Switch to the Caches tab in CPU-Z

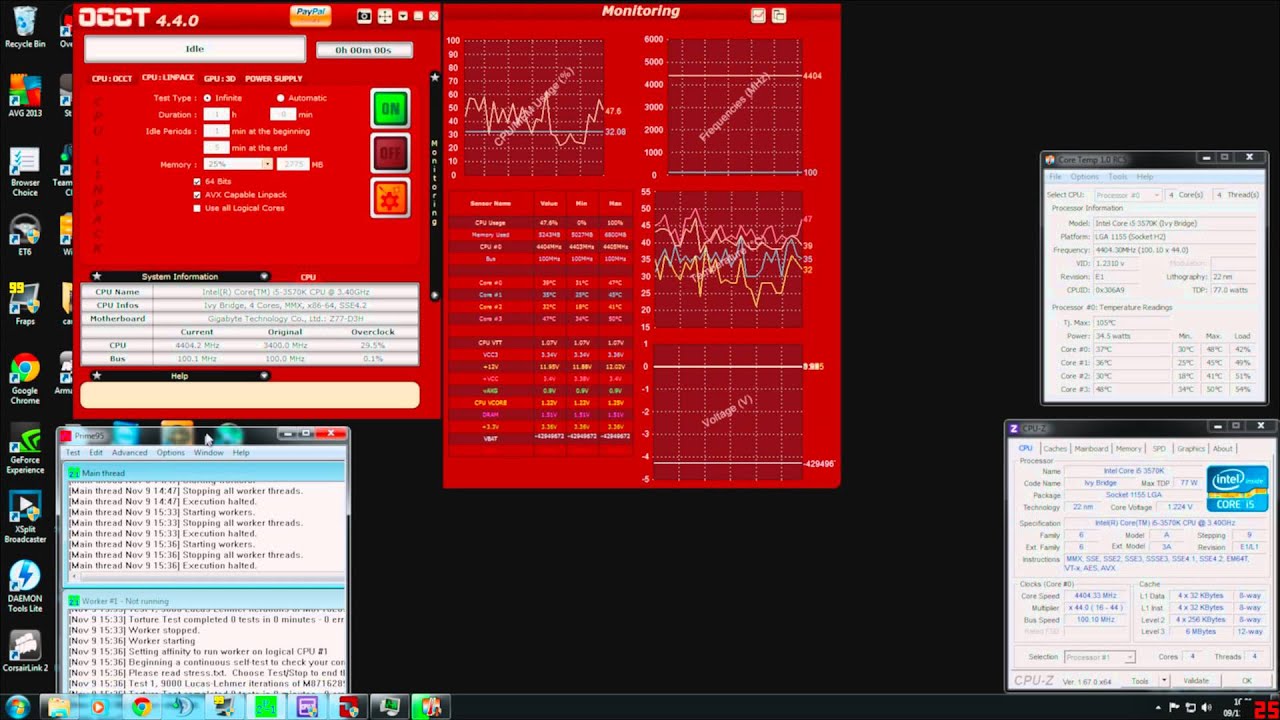[x=1055, y=449]
